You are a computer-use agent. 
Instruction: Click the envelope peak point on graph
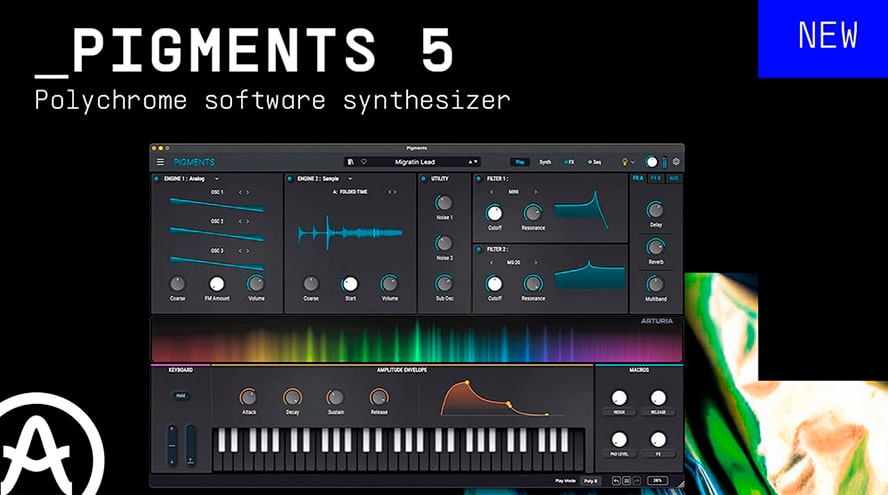[x=467, y=383]
